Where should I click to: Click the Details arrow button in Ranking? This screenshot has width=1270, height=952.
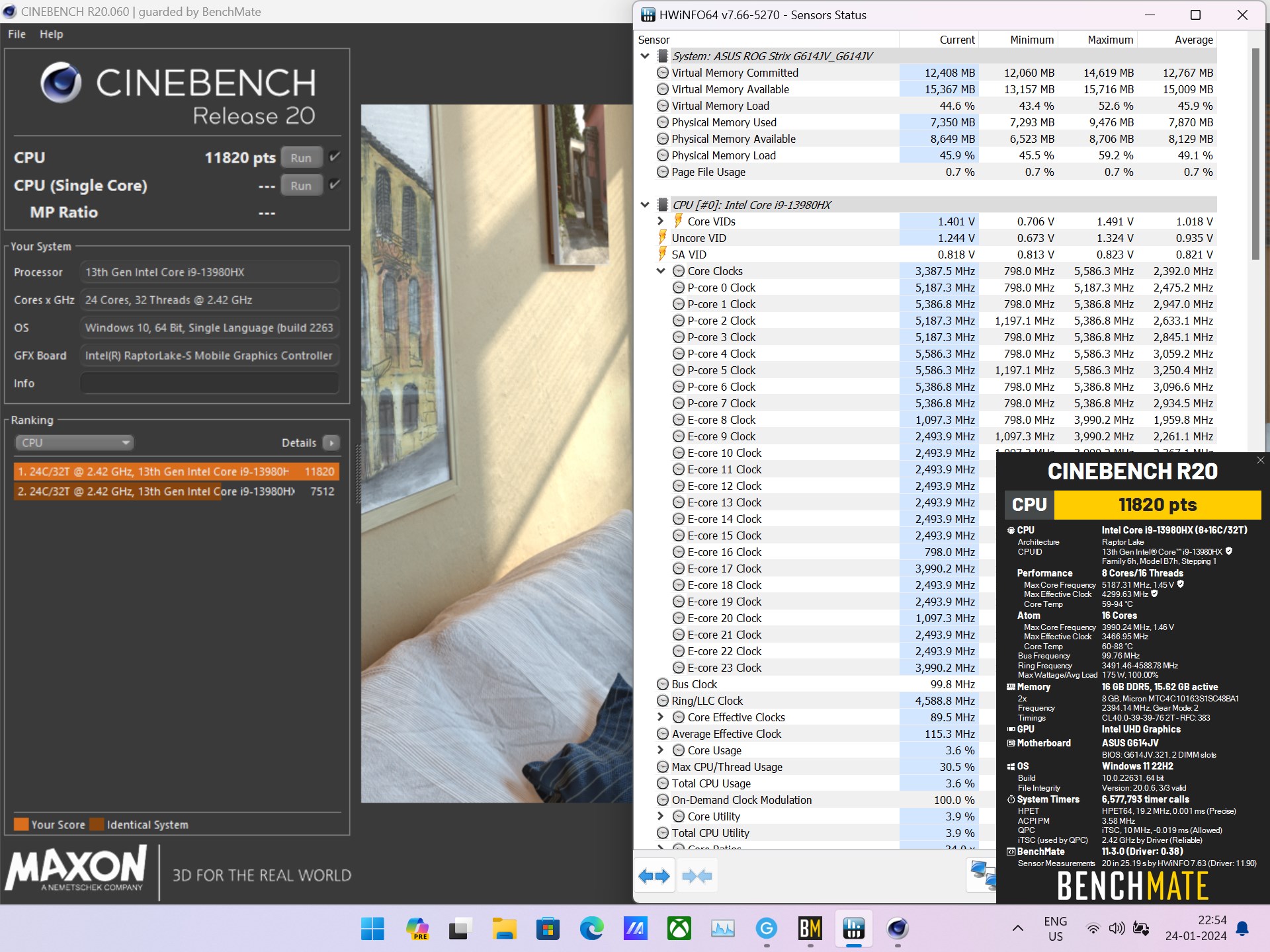[x=331, y=442]
